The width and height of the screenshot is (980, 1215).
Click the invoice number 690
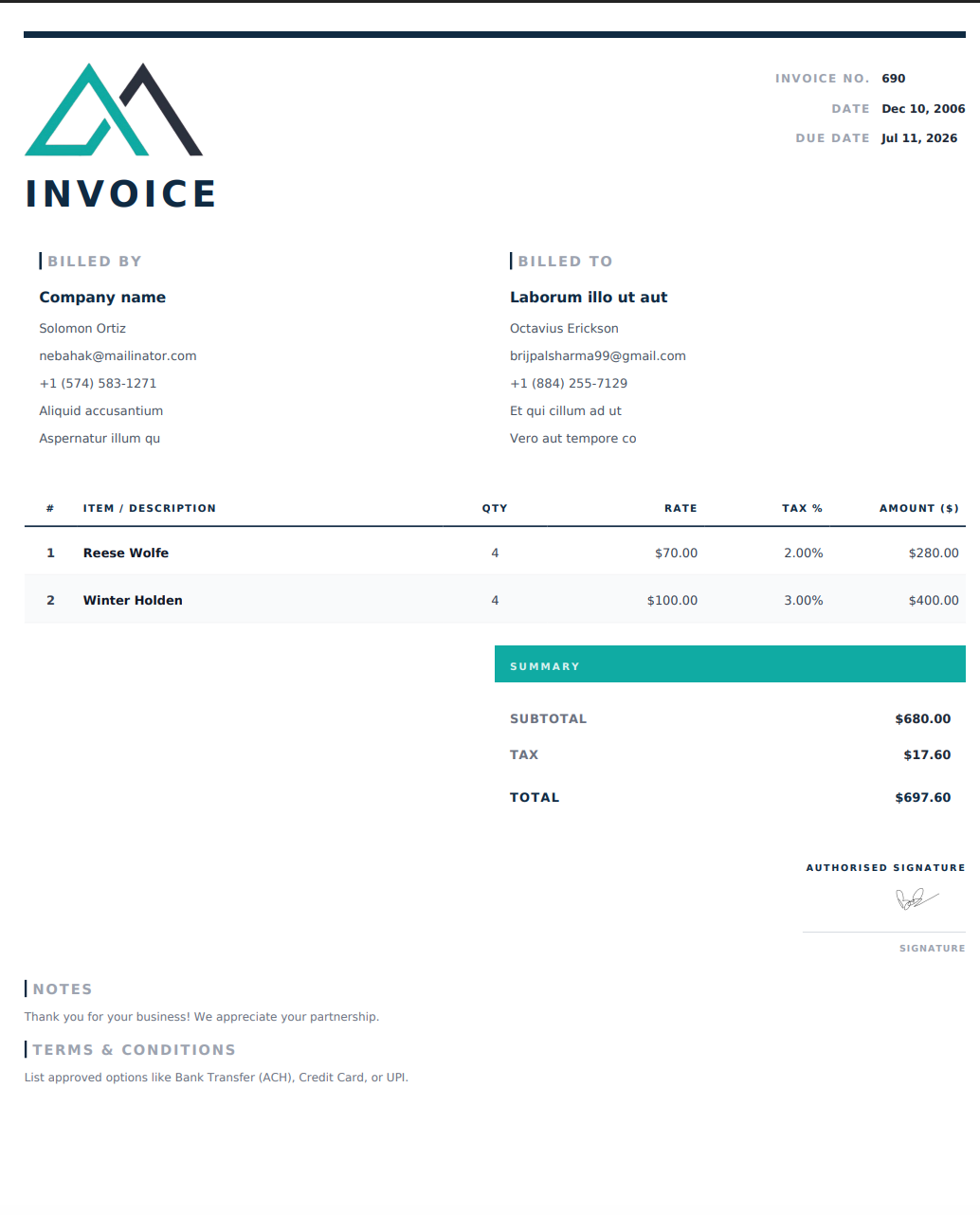point(894,79)
